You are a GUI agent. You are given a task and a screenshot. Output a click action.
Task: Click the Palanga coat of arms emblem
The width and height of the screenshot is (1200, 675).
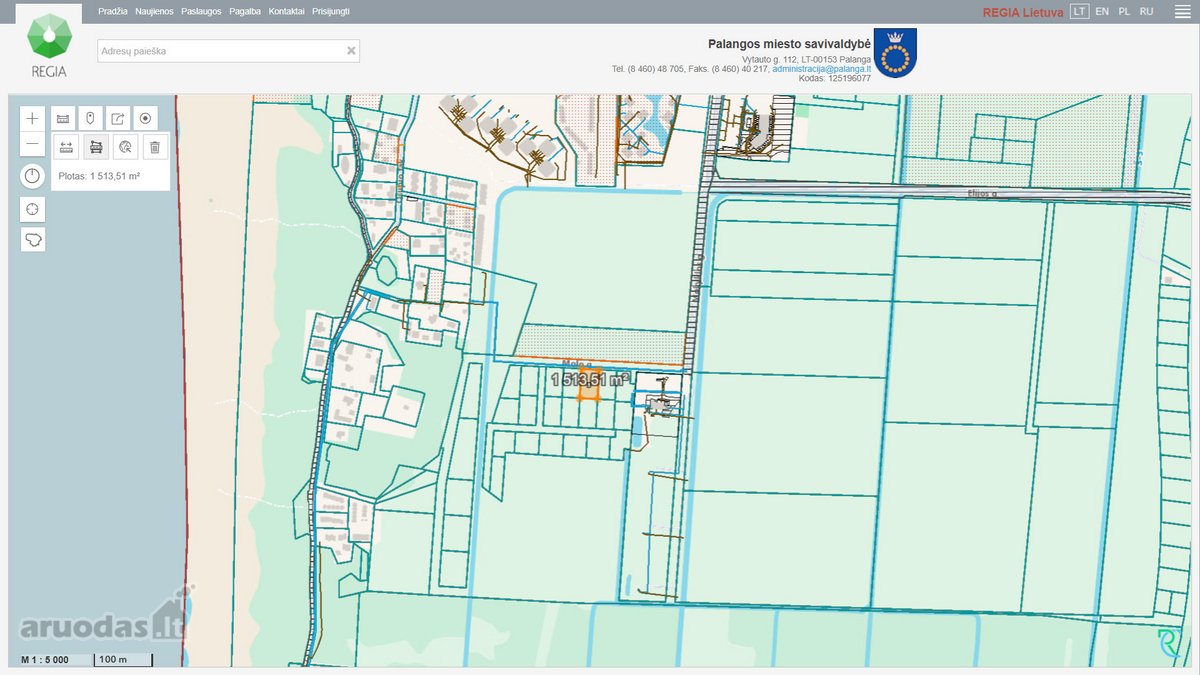pyautogui.click(x=895, y=53)
